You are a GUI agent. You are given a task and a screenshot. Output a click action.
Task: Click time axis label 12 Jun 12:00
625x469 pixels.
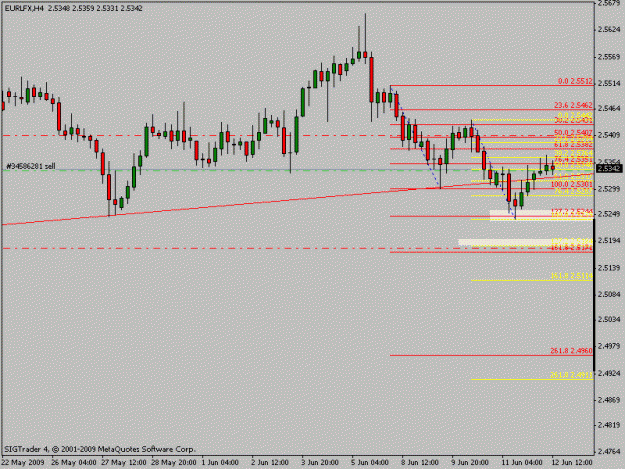click(572, 463)
